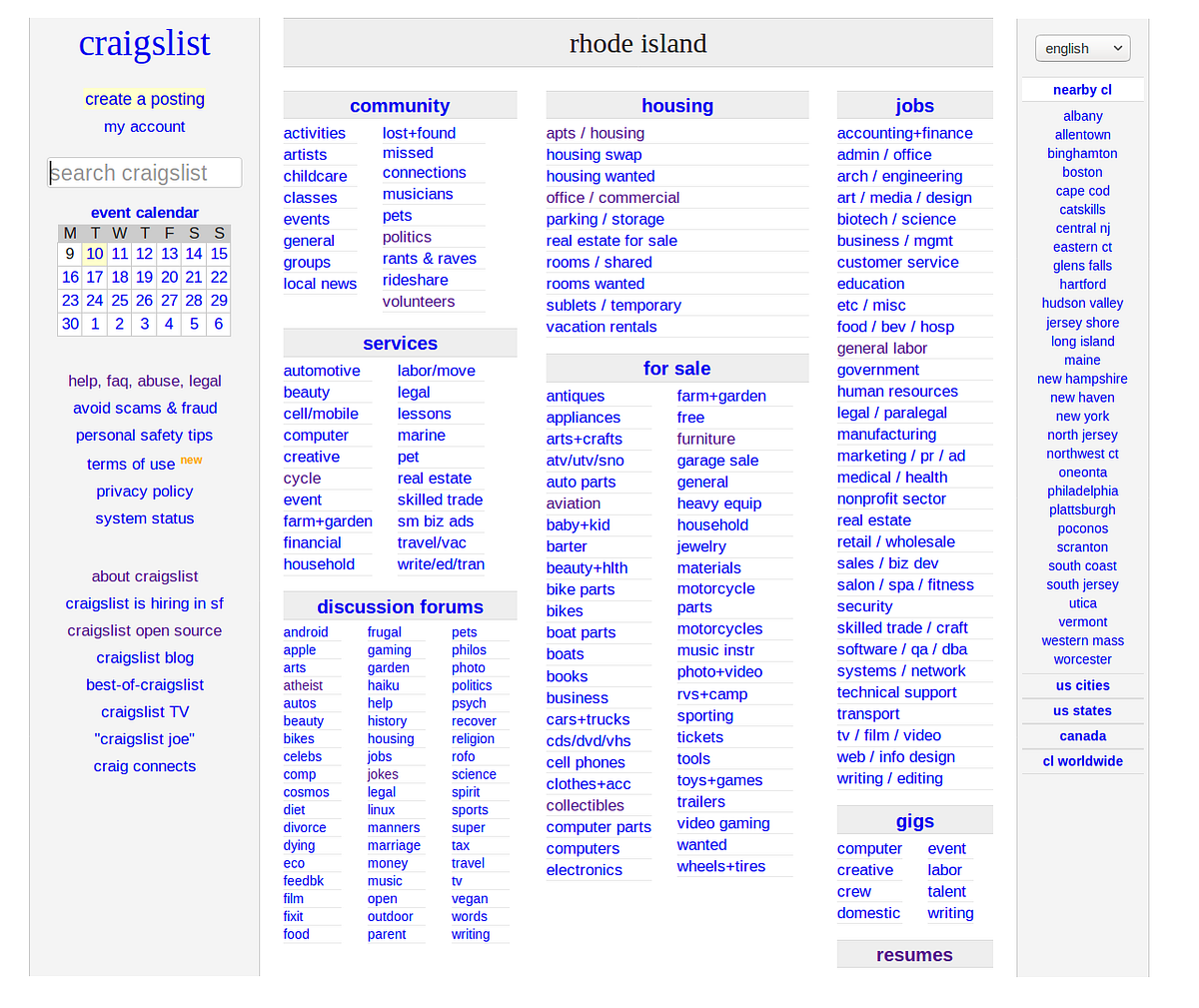Click the search craigslist field
The image size is (1199, 1008).
tap(145, 173)
